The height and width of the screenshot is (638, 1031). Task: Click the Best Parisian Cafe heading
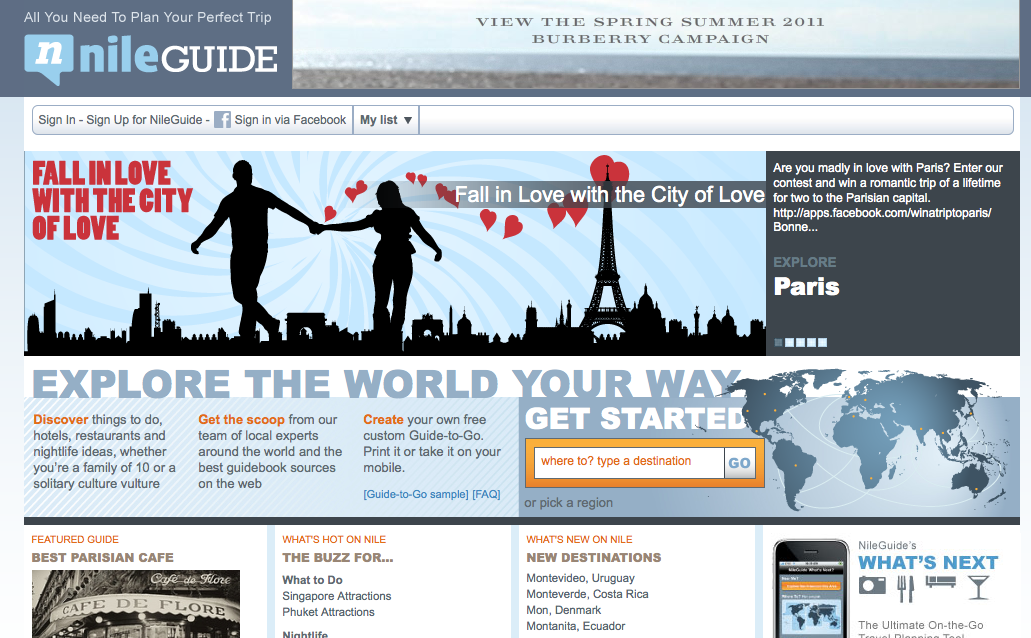103,558
